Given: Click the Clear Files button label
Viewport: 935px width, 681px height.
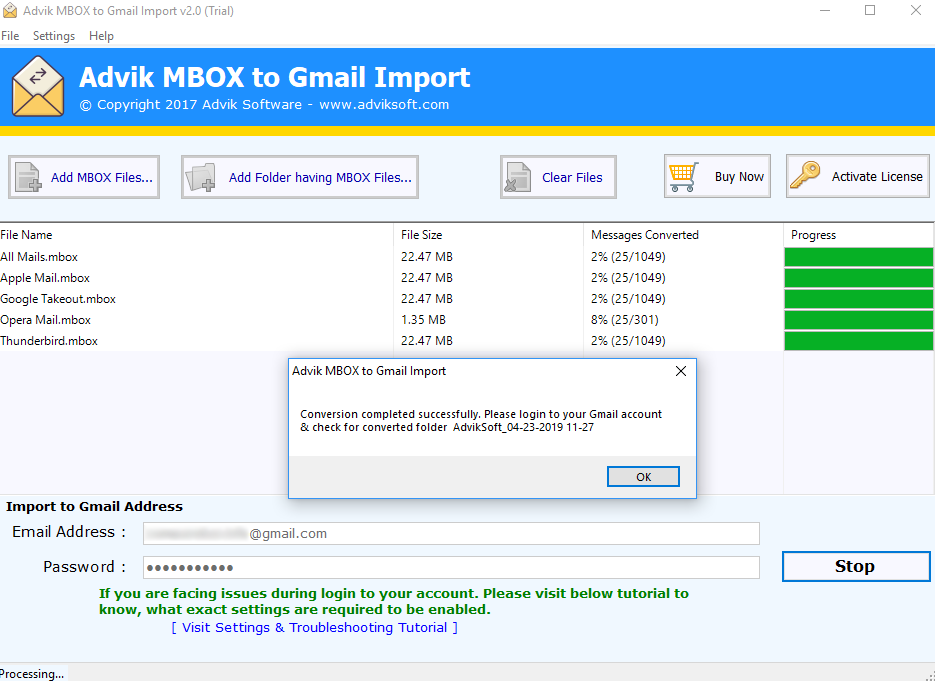Looking at the screenshot, I should tap(572, 177).
